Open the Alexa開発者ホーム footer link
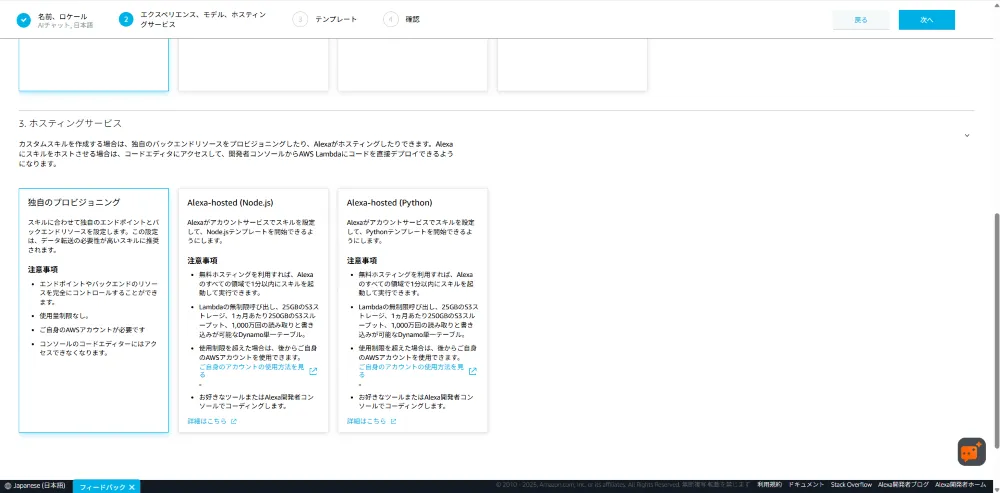This screenshot has height=493, width=1000. pos(961,485)
